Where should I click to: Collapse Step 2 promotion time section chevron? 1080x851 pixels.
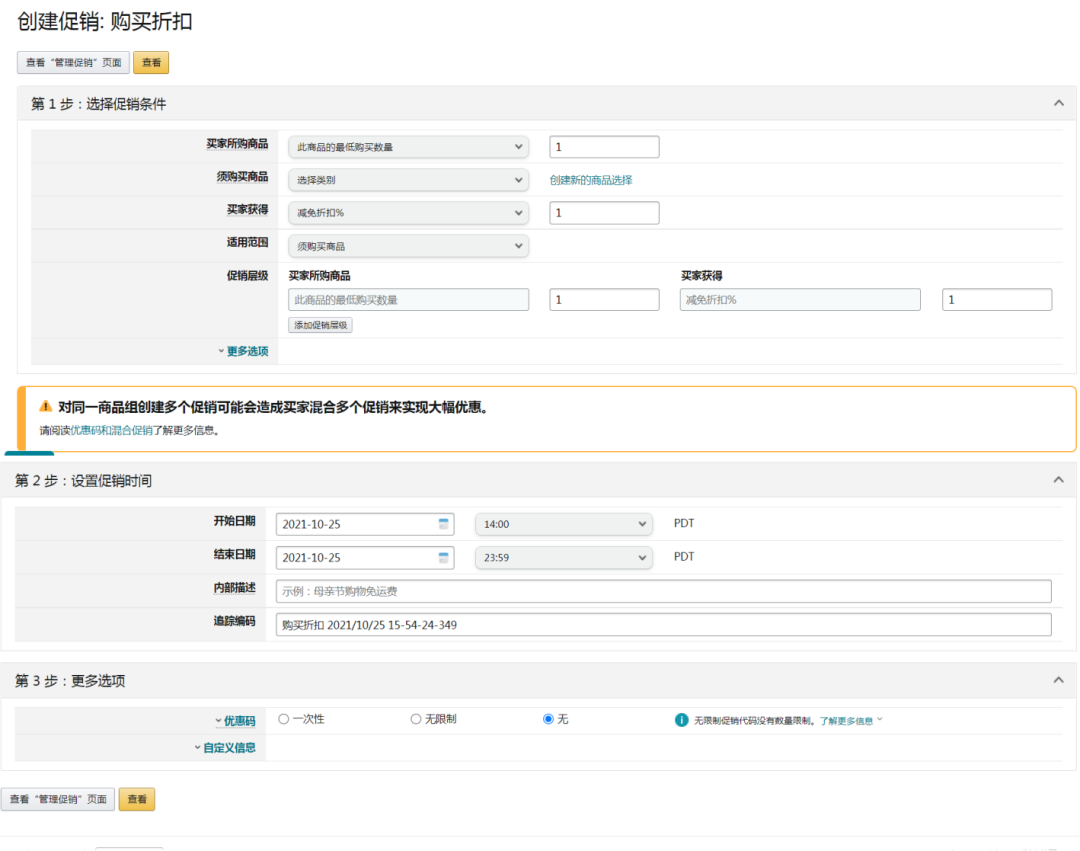(1058, 480)
